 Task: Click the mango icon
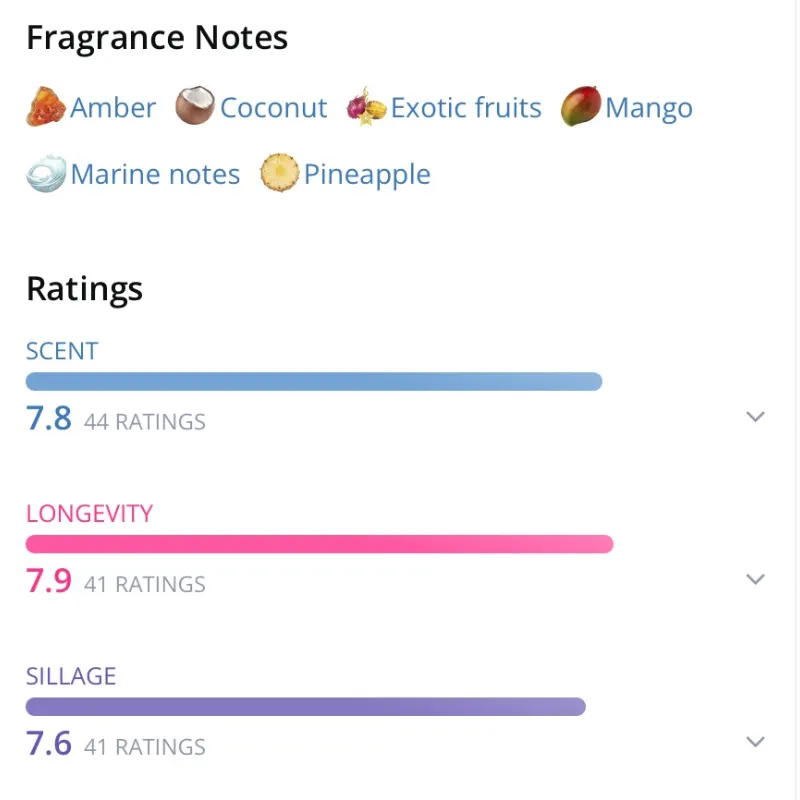pos(580,107)
